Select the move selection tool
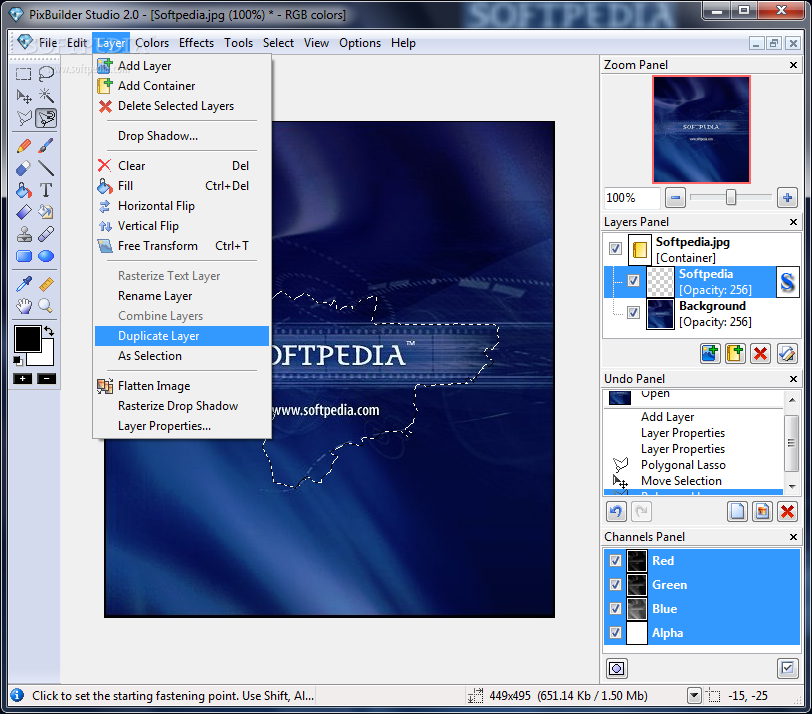 23,96
